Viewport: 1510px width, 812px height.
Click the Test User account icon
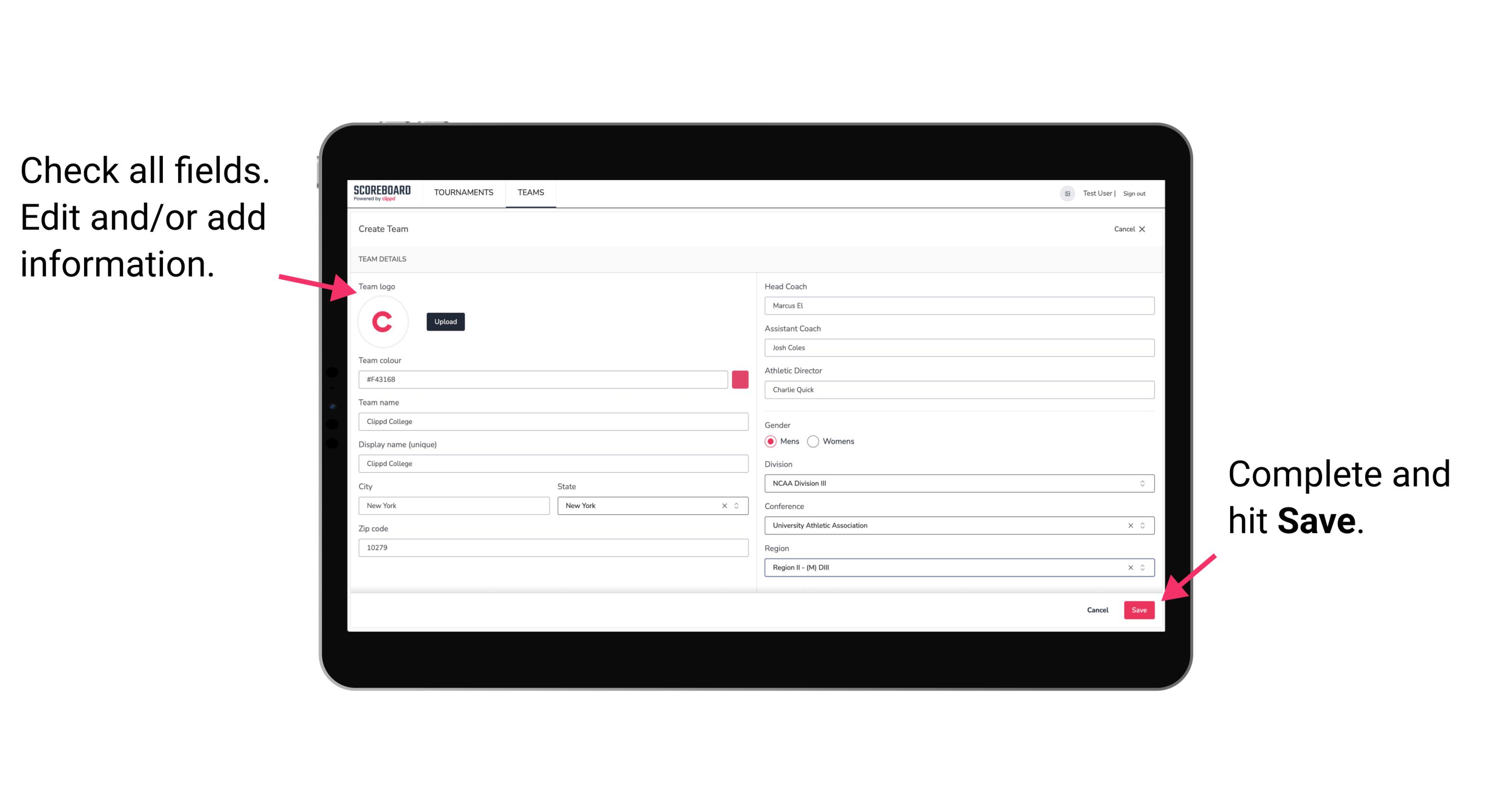click(x=1064, y=193)
